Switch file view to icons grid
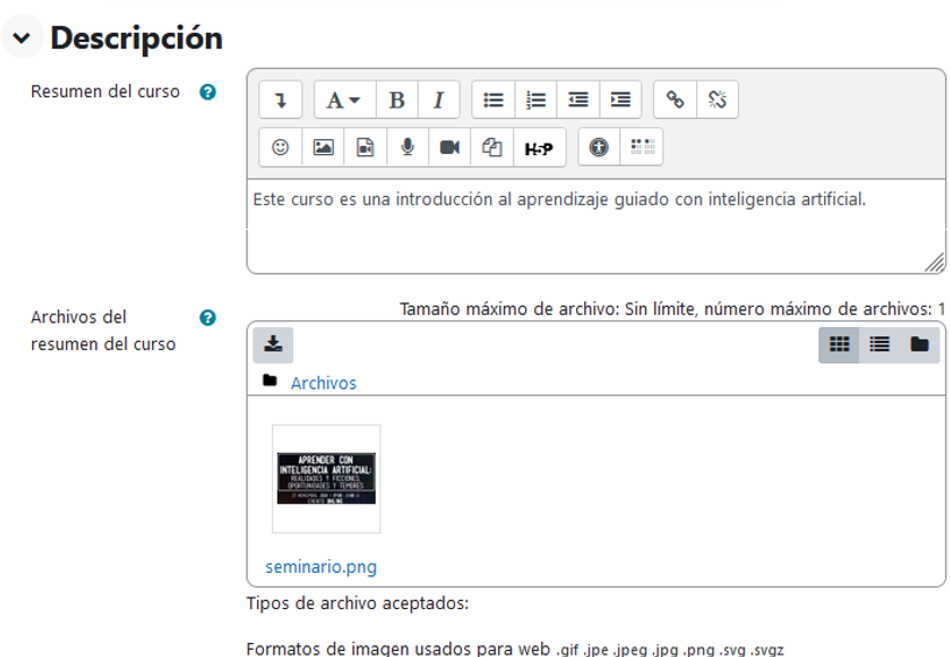The image size is (950, 657). [x=839, y=344]
